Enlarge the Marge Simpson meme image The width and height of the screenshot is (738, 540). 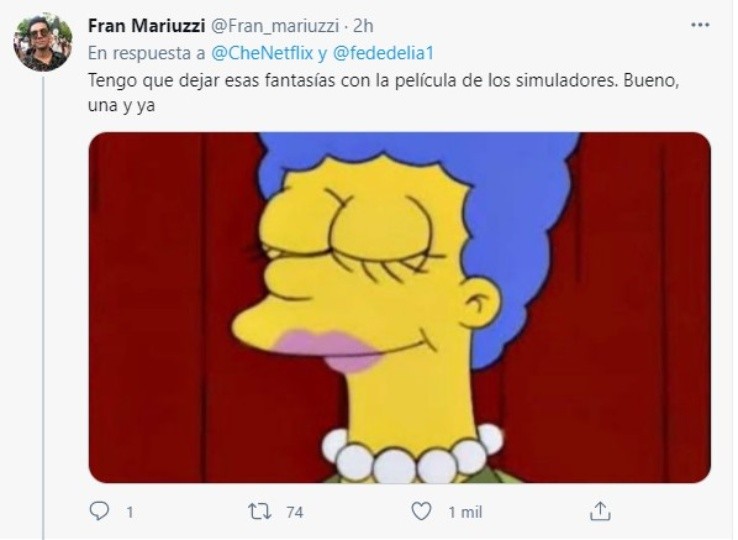[x=400, y=308]
